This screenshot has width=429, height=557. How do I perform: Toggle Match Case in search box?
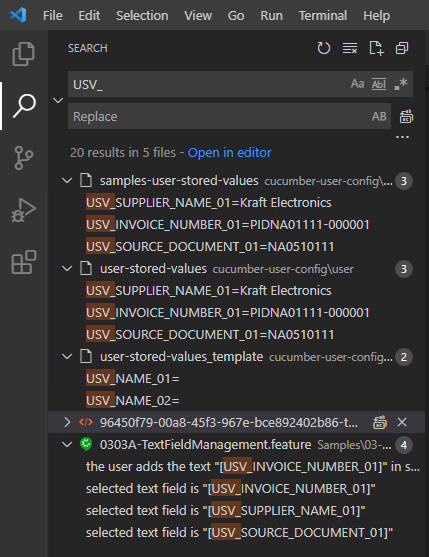pos(357,84)
